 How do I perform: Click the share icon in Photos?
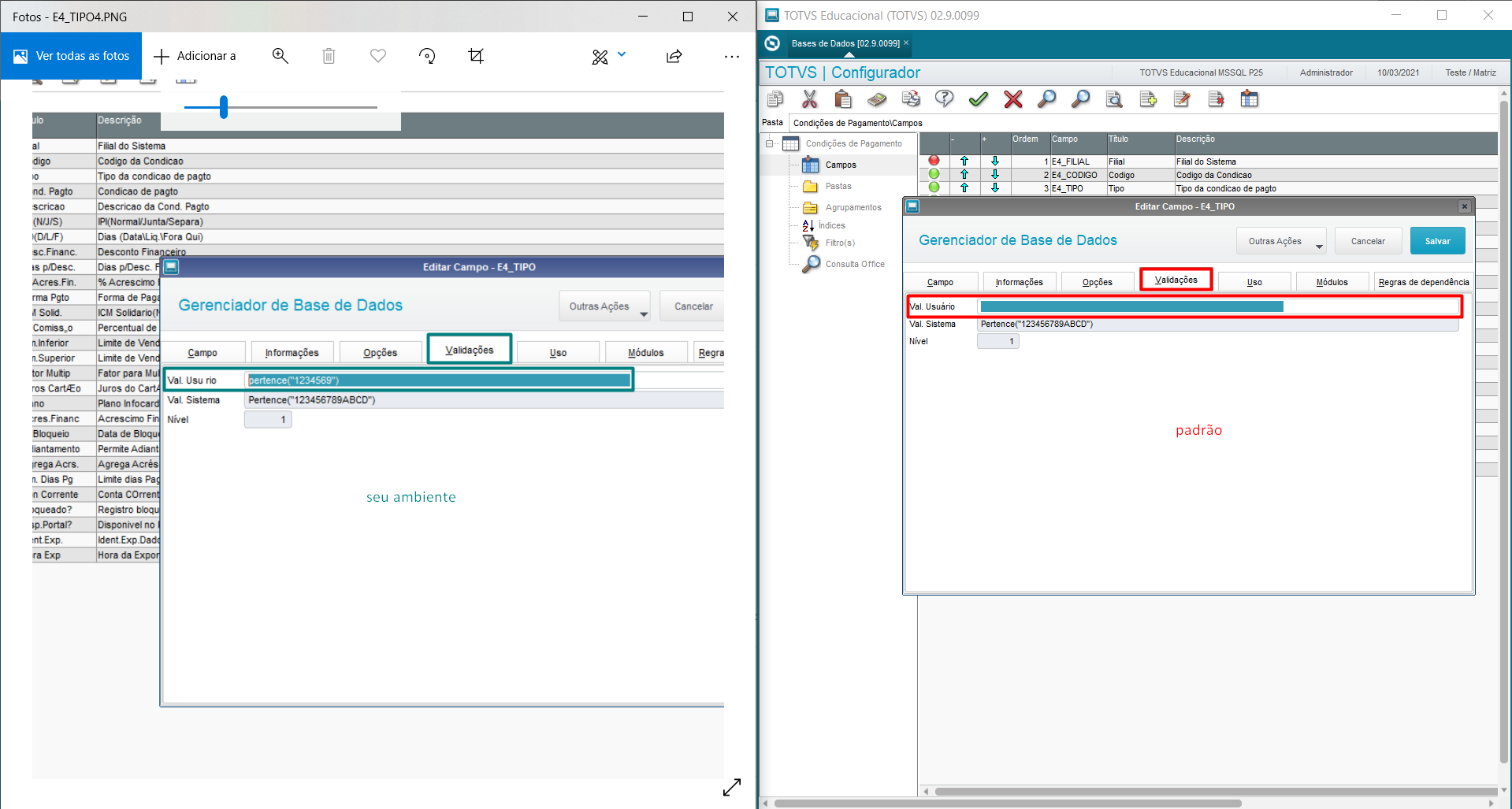674,56
